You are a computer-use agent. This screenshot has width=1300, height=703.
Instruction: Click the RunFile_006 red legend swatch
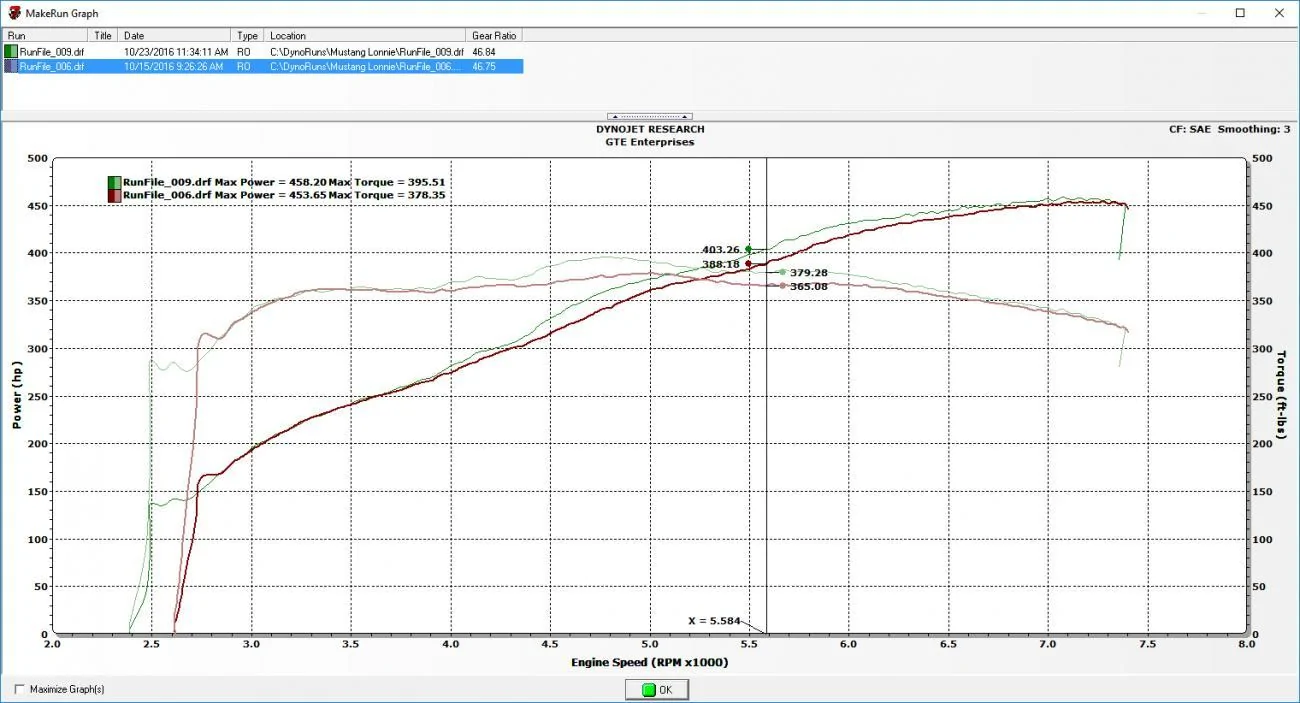[114, 196]
